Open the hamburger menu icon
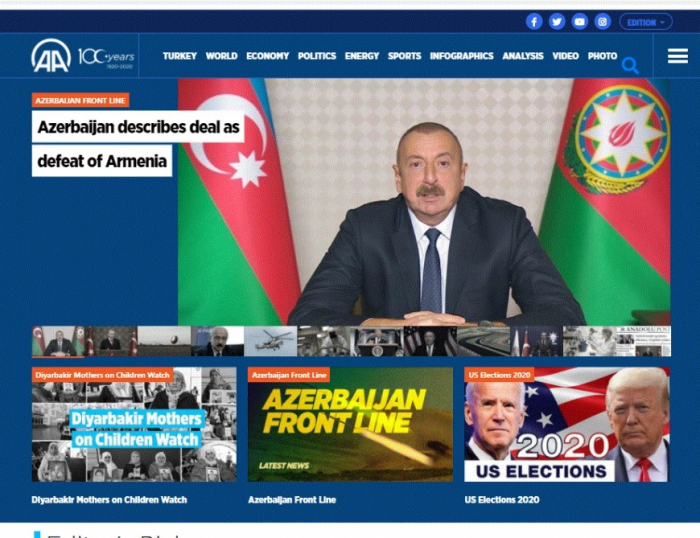 [x=678, y=56]
